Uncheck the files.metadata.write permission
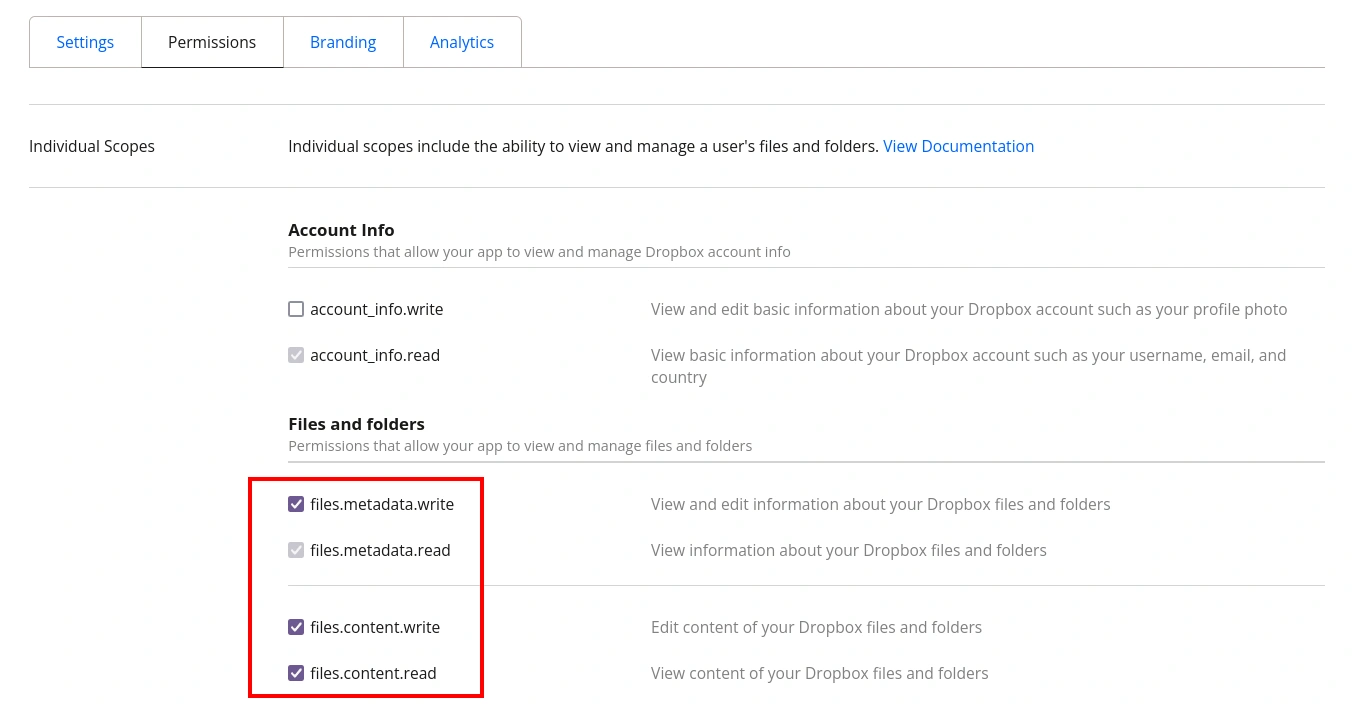 pos(296,504)
